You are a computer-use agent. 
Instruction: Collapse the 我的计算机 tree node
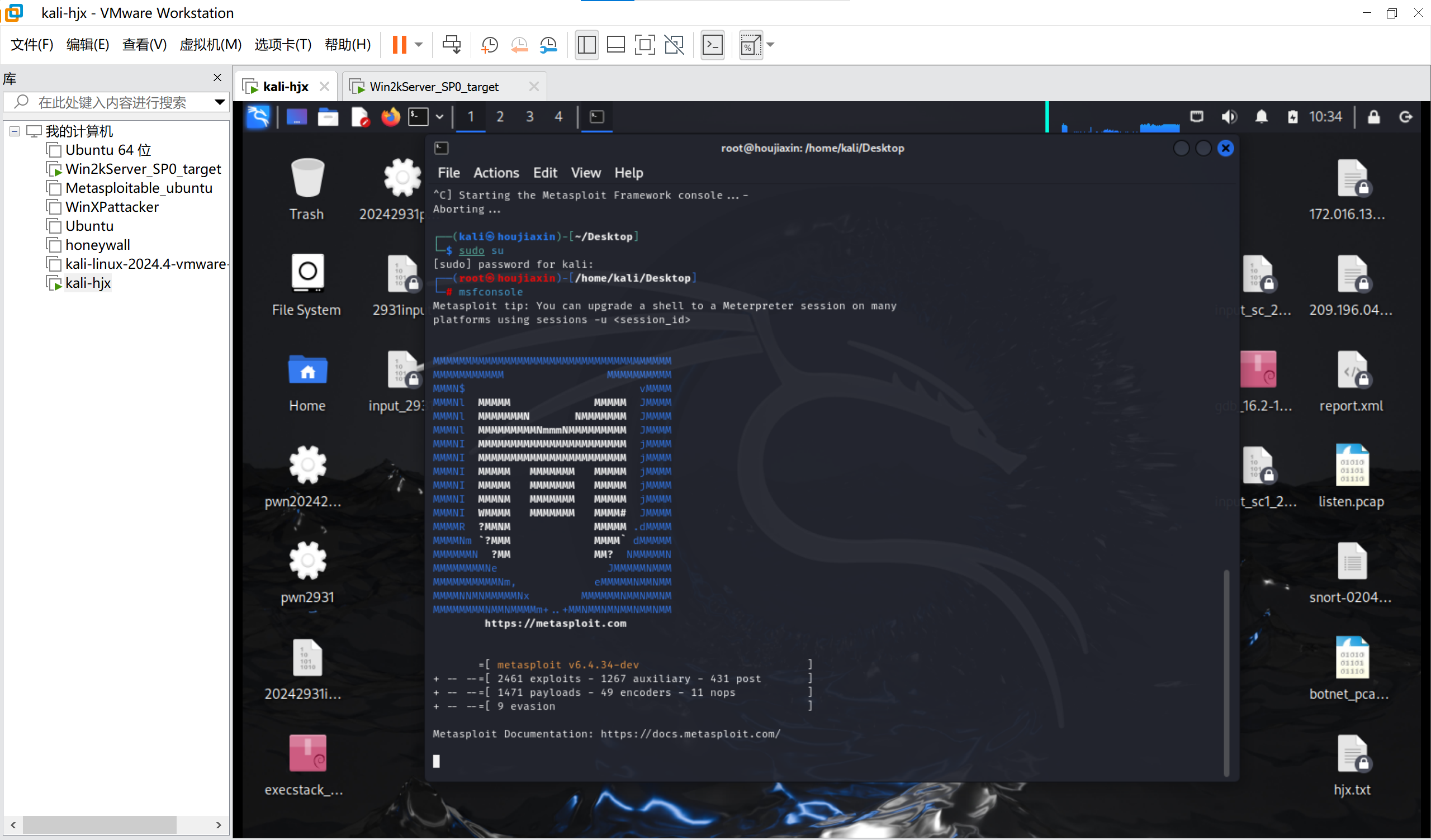15,131
